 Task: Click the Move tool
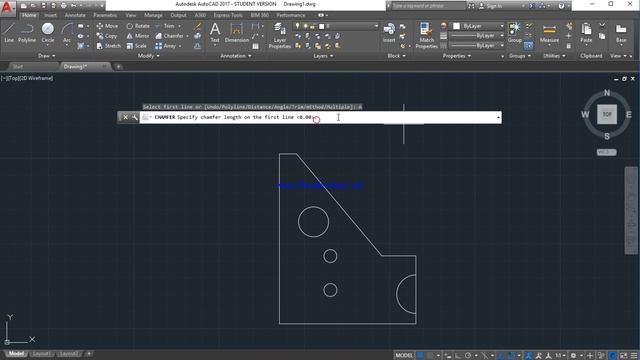tap(107, 26)
